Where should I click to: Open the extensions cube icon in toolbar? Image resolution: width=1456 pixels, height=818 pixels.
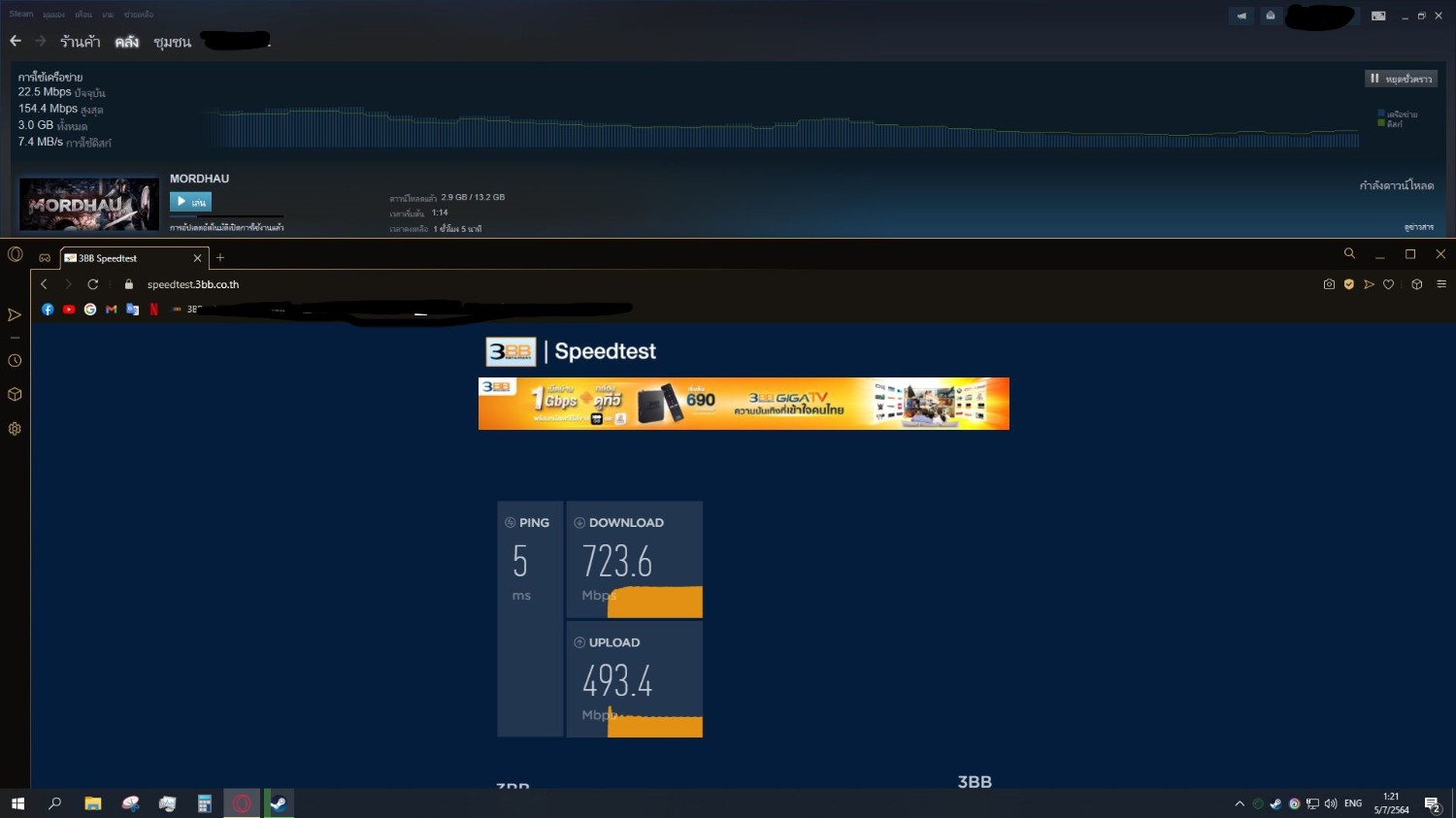(1417, 284)
